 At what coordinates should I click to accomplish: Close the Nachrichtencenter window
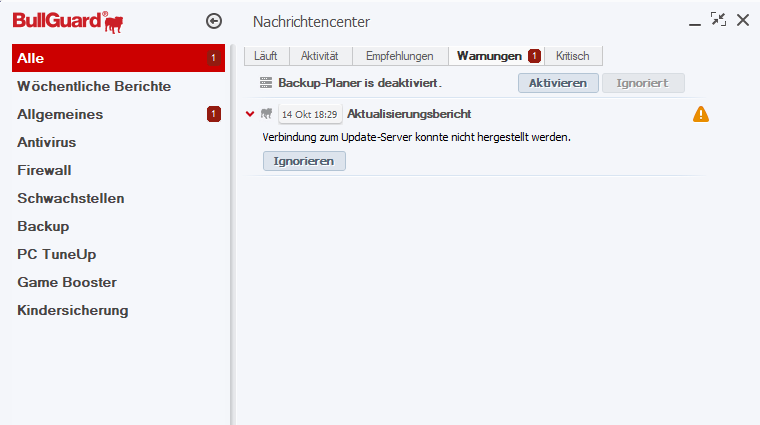743,20
